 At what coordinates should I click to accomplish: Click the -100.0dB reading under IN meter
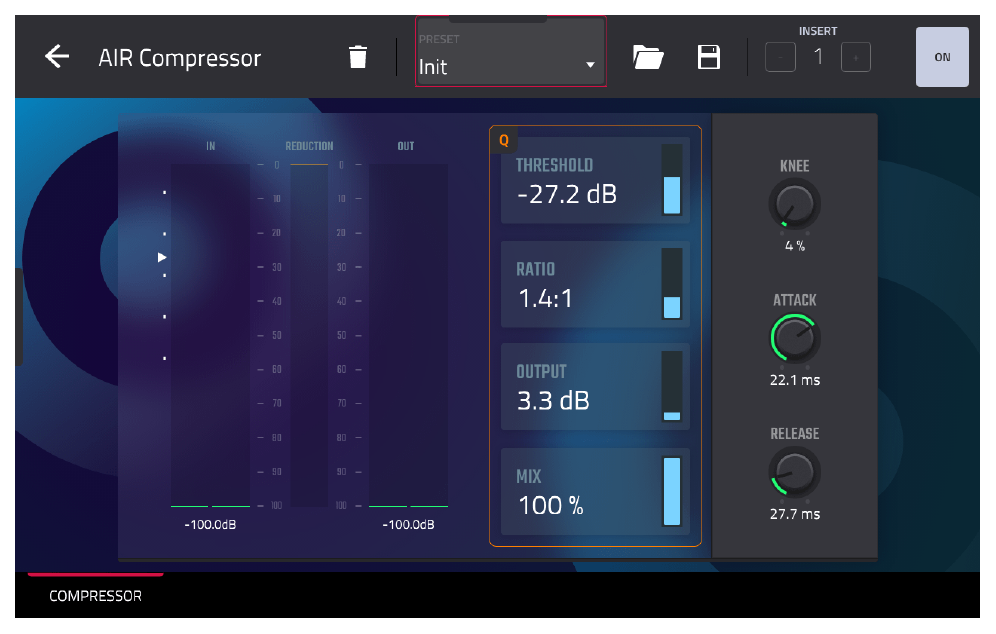[x=210, y=525]
